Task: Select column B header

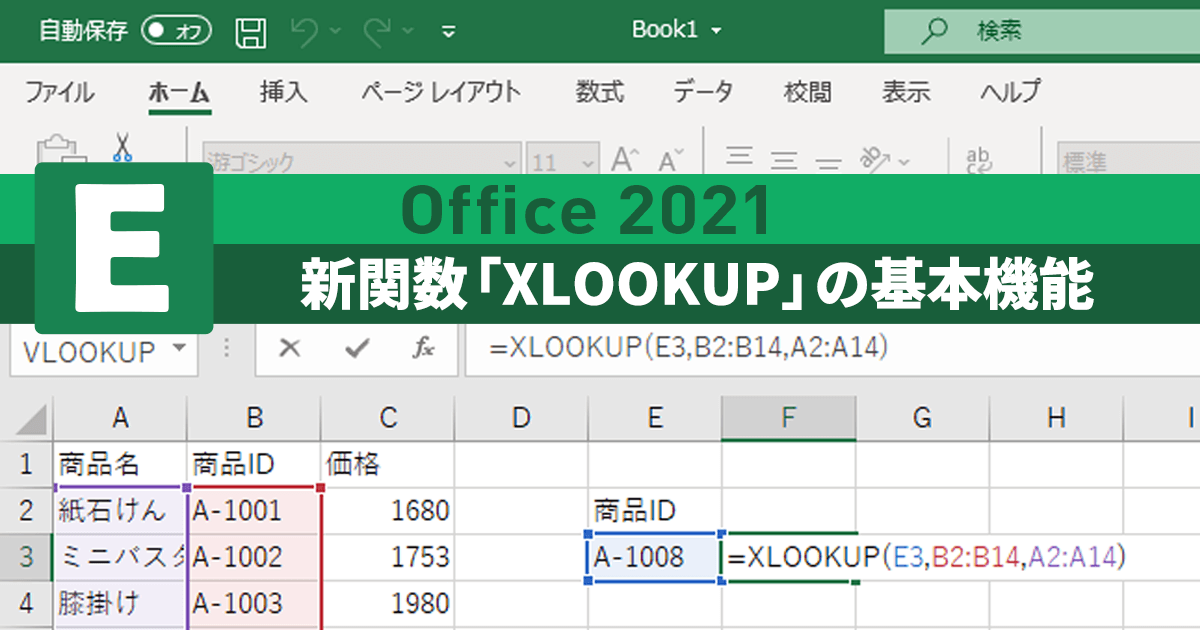Action: pyautogui.click(x=254, y=418)
